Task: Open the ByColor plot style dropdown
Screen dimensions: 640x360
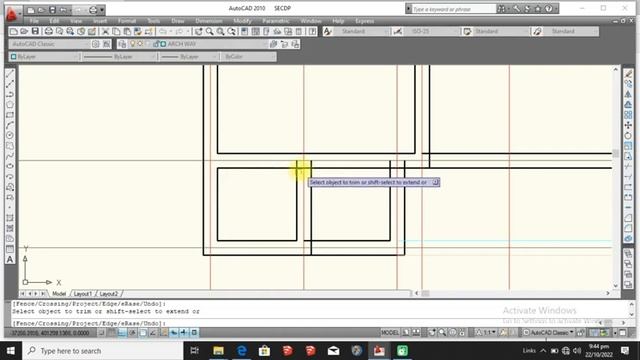Action: tap(249, 57)
